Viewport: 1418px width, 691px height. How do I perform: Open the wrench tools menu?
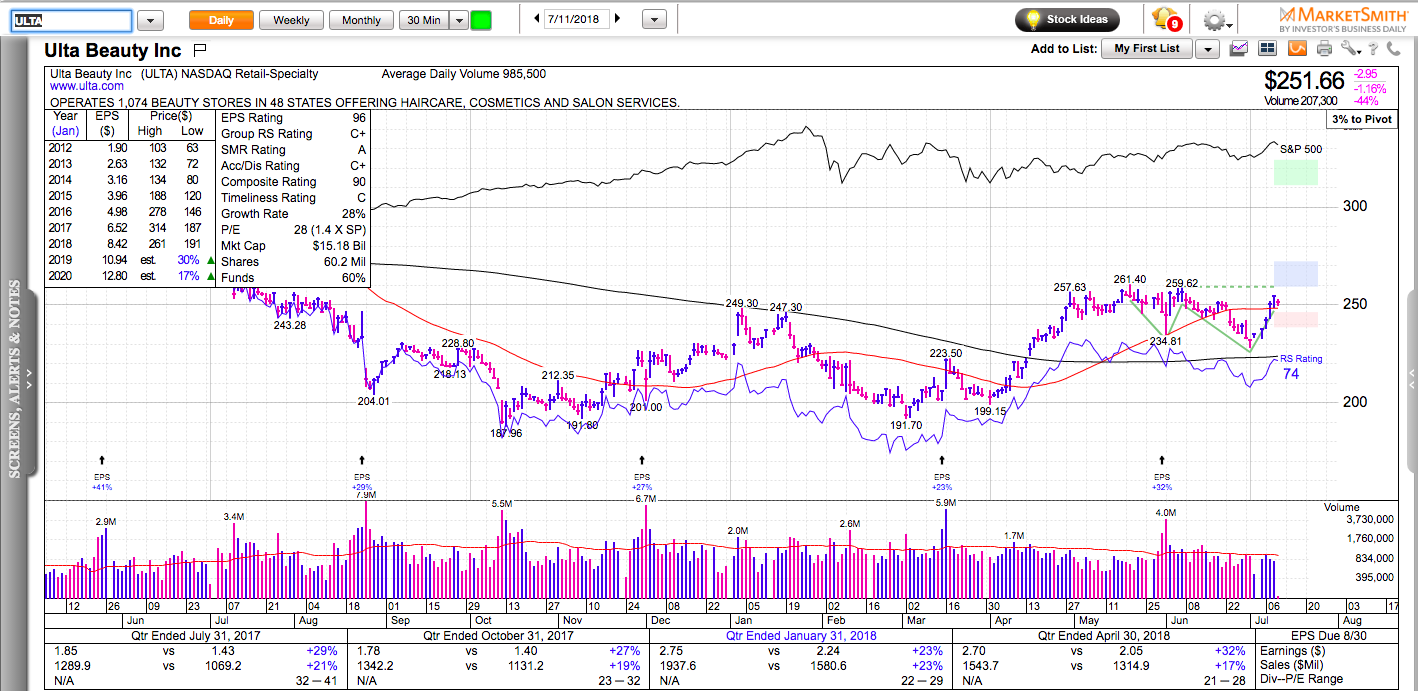pos(1350,48)
